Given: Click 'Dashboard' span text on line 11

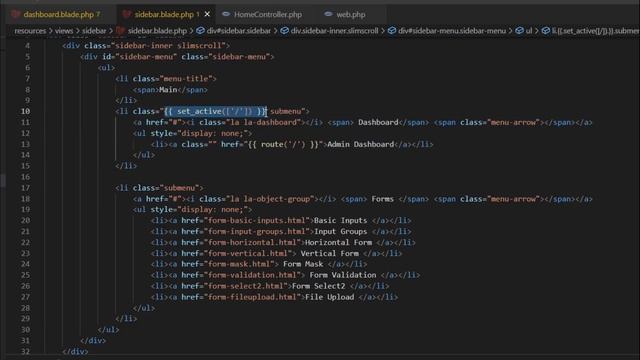Looking at the screenshot, I should pyautogui.click(x=378, y=122).
